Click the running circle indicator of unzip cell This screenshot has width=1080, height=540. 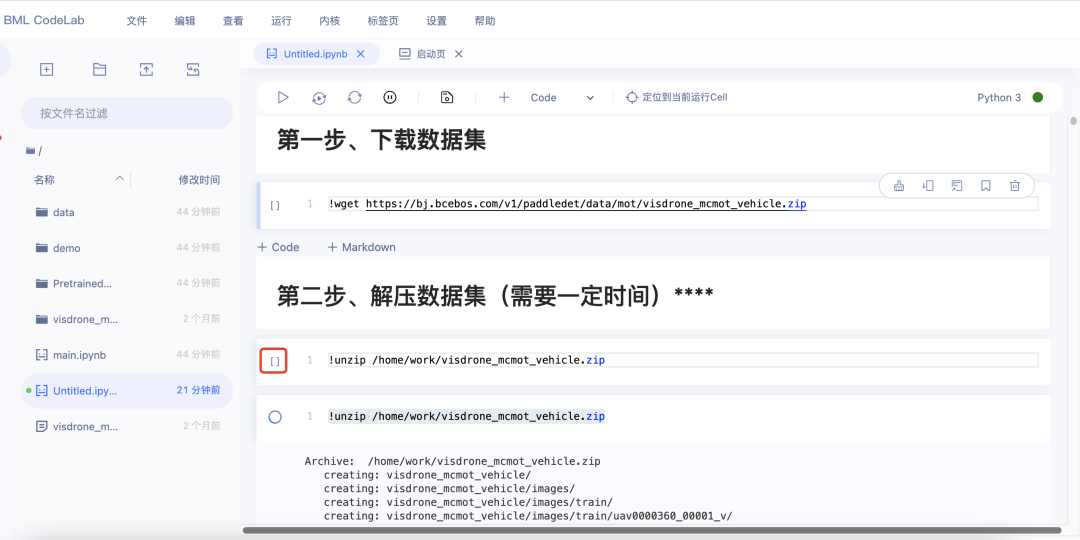tap(275, 417)
